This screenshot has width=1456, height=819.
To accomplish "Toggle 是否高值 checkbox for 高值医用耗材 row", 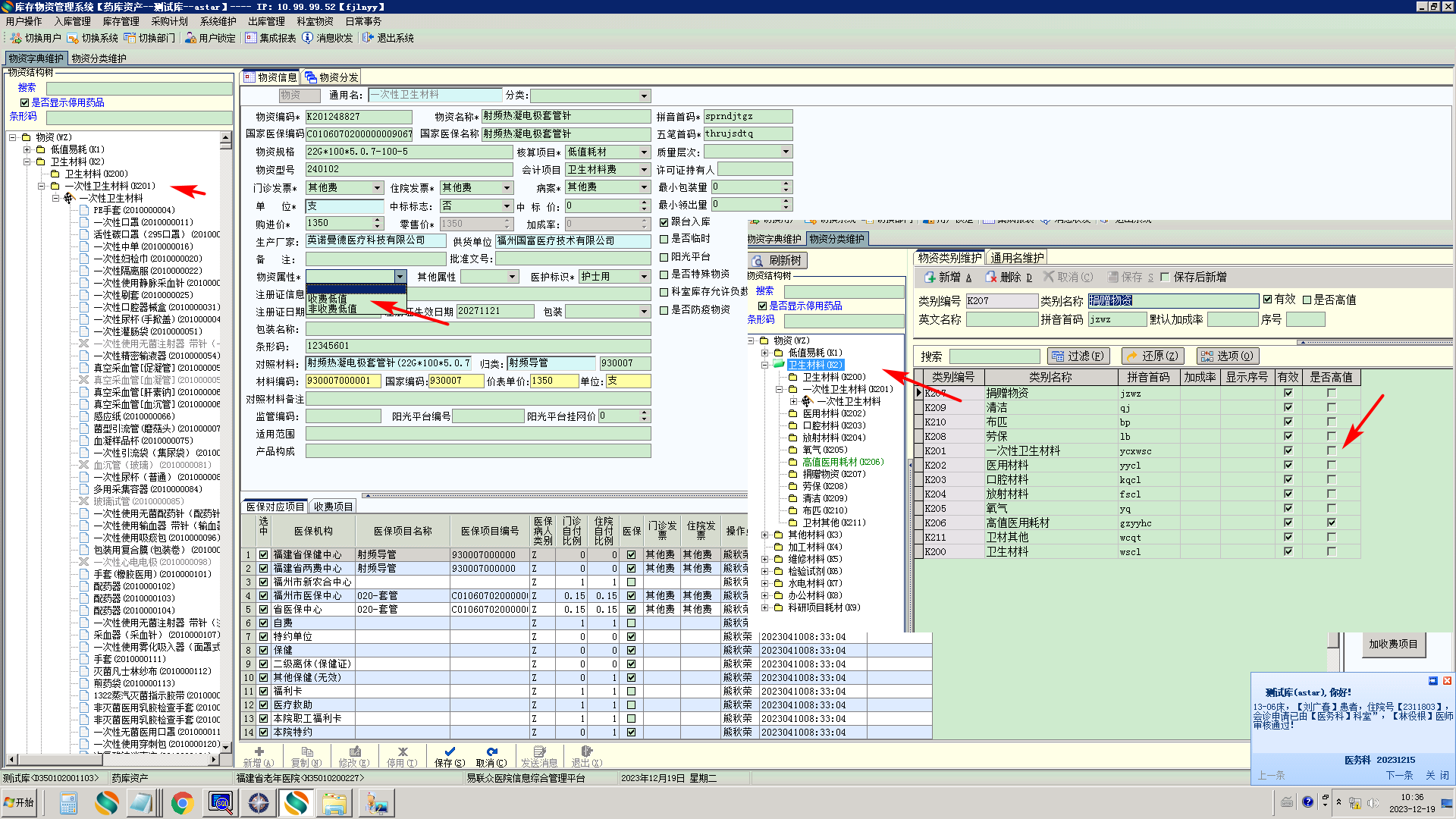I will [1332, 522].
